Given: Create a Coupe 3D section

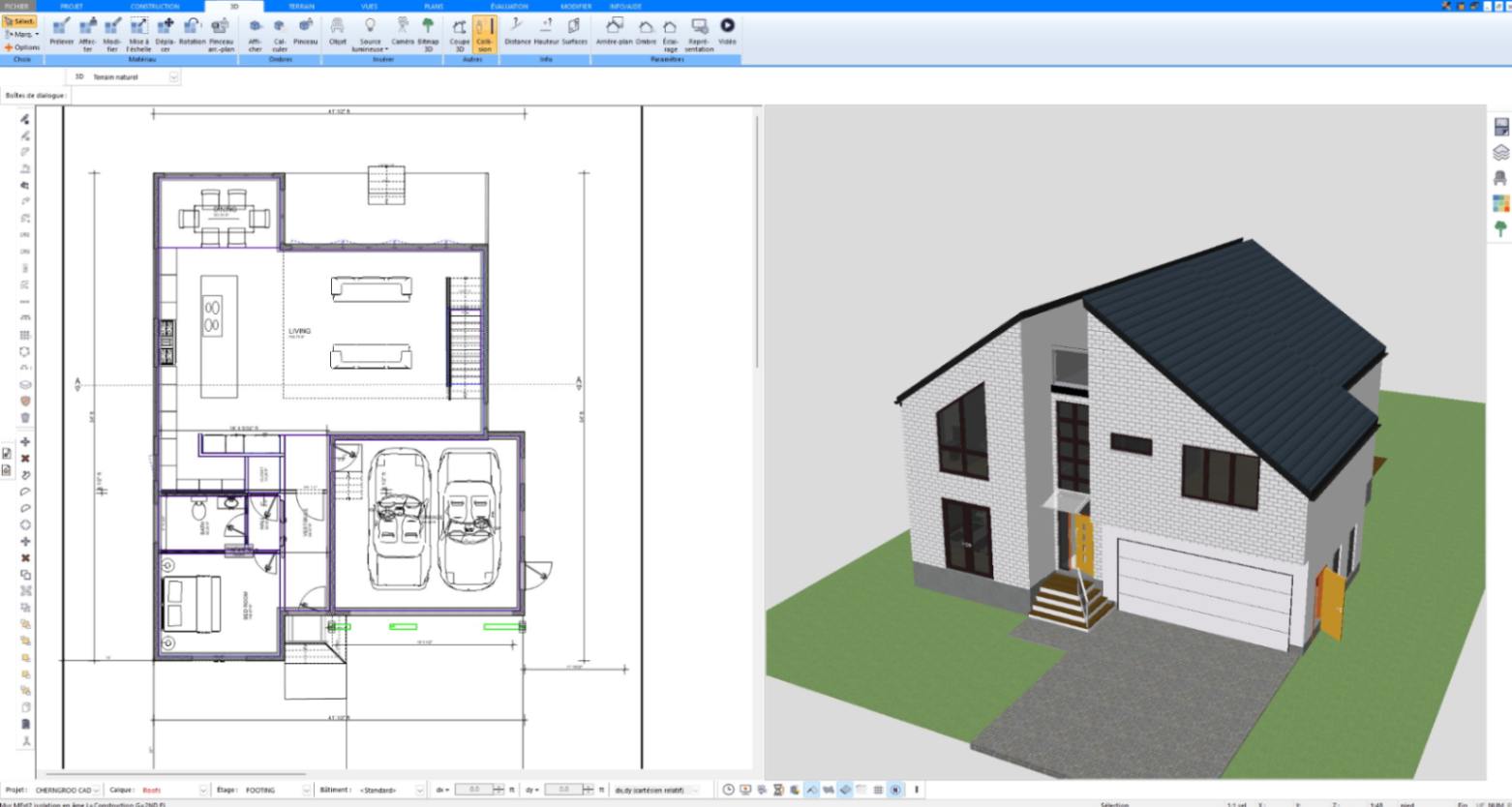Looking at the screenshot, I should (459, 33).
